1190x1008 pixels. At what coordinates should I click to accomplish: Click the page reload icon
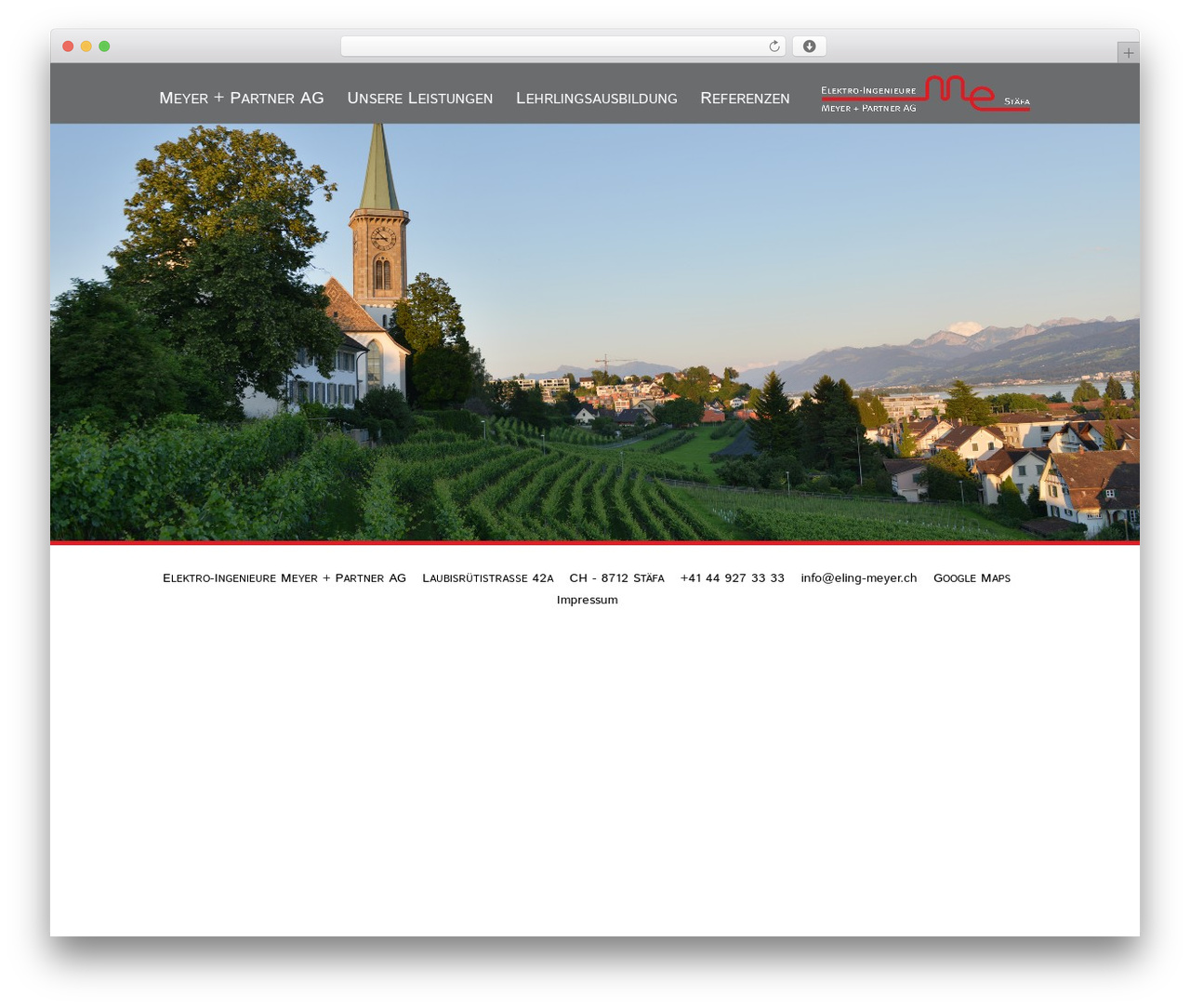[x=773, y=46]
